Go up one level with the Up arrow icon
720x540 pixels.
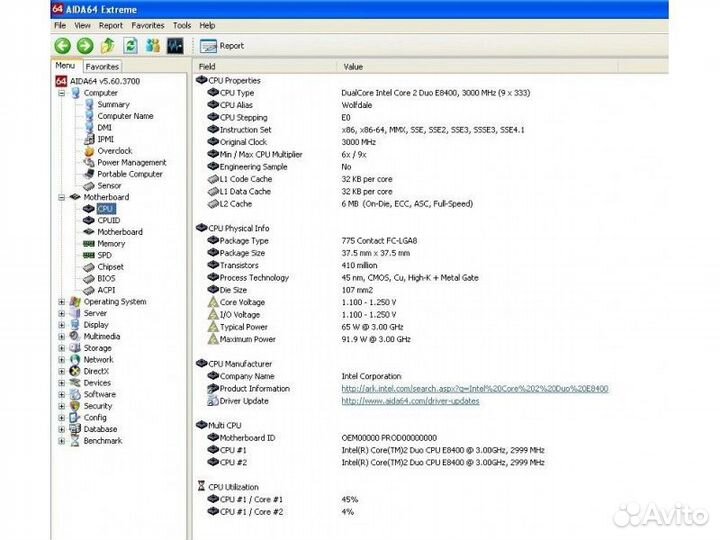(107, 46)
